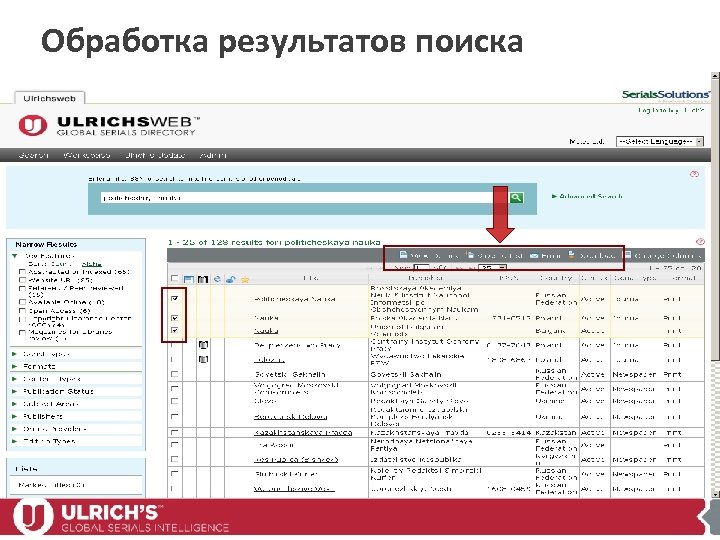Viewport: 720px width, 540px height.
Task: Check the Sovetskii Sakhalin row checkbox
Action: (174, 374)
